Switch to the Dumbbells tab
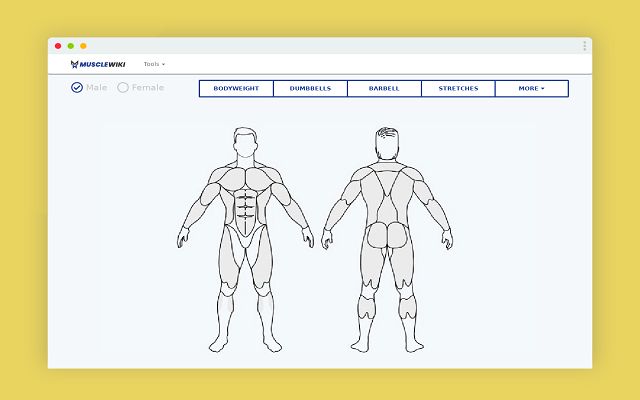The image size is (640, 400). pos(310,89)
